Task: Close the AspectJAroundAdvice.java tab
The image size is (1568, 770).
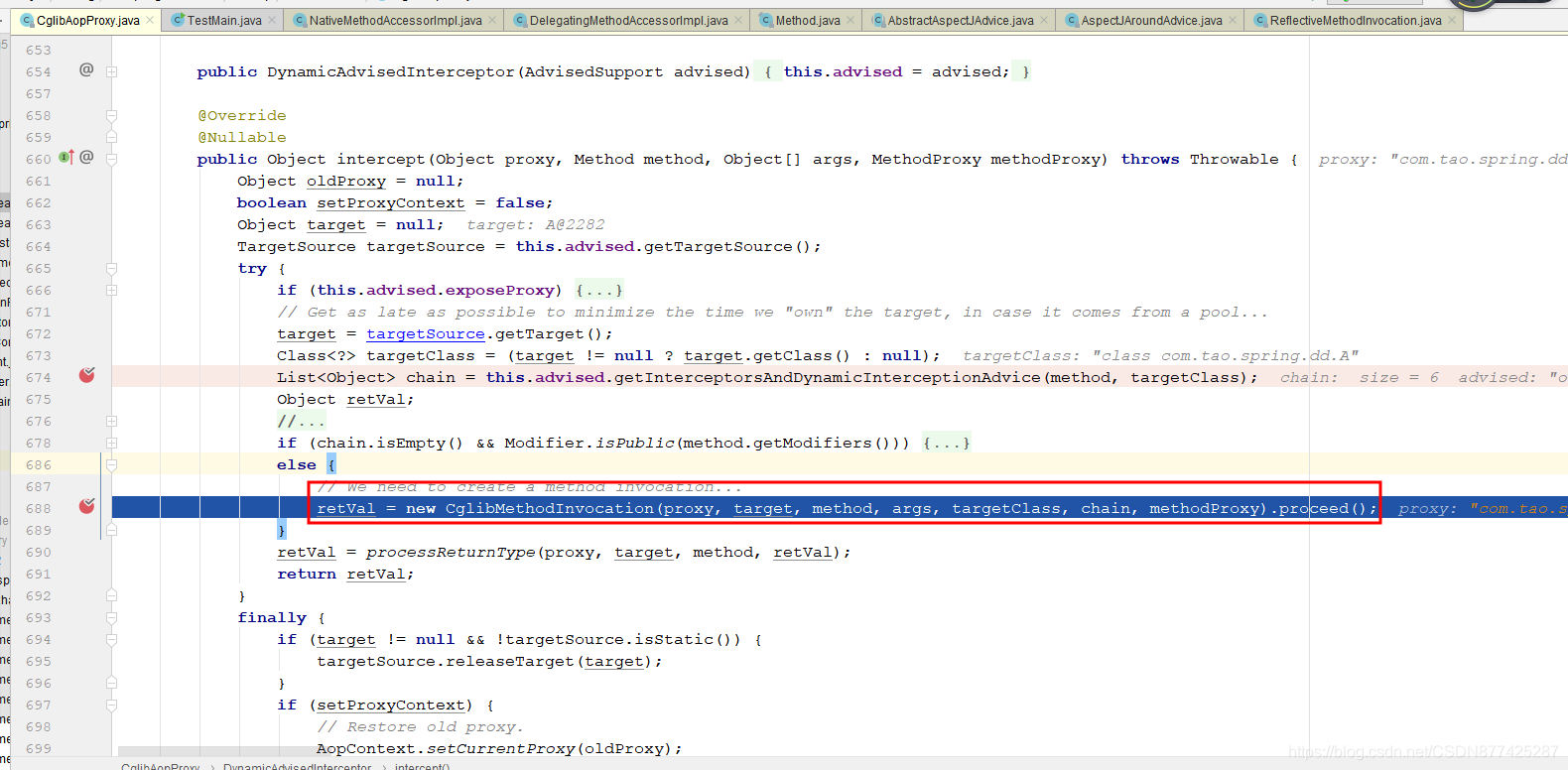Action: click(1234, 20)
